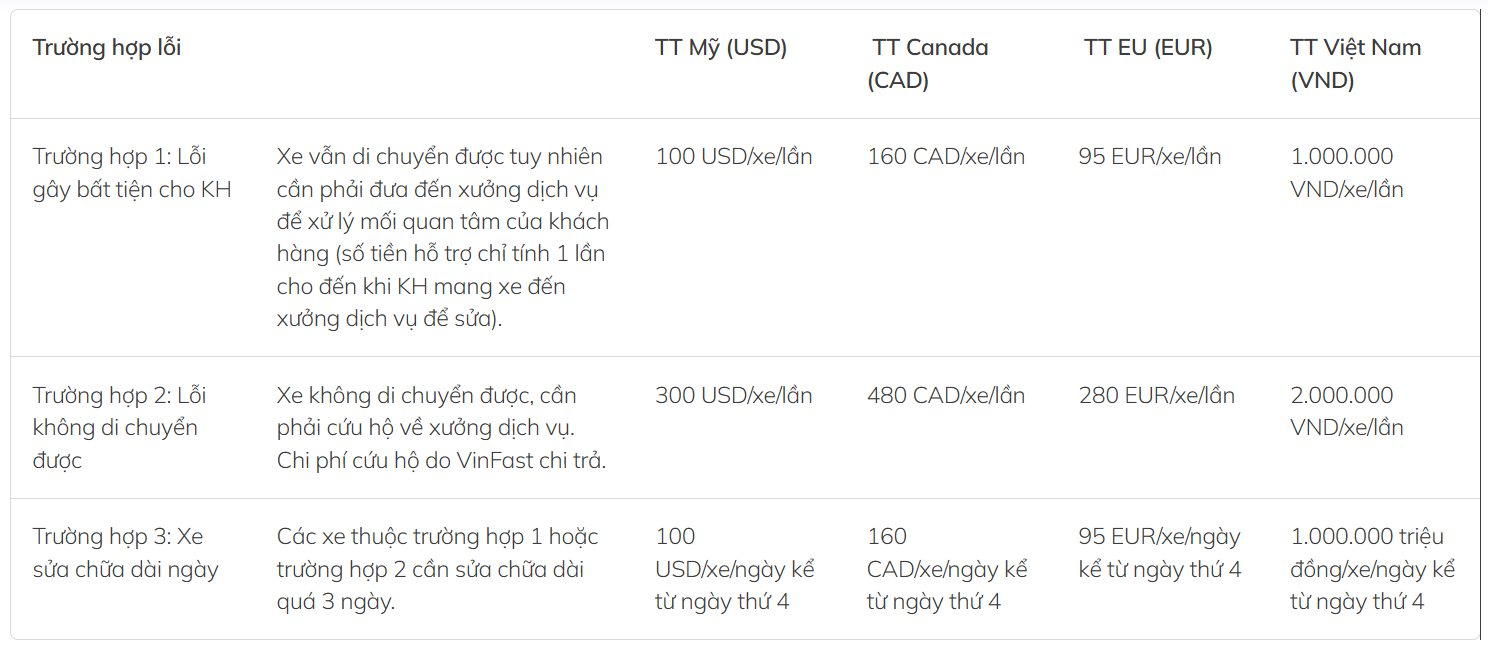Image resolution: width=1488 pixels, height=646 pixels.
Task: Click the "sửa chữa dài quá 3 ngày" description
Action: [437, 569]
